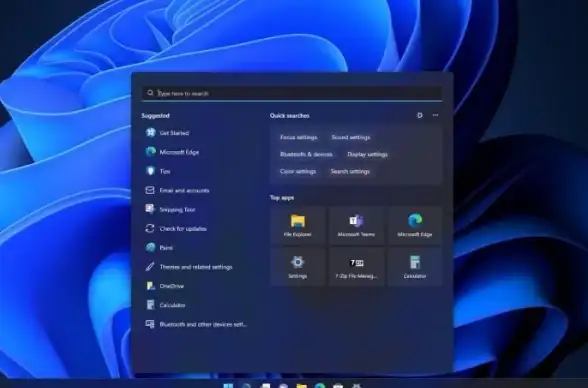Open Microsoft Edge from the taskbar
The width and height of the screenshot is (588, 388).
320,385
